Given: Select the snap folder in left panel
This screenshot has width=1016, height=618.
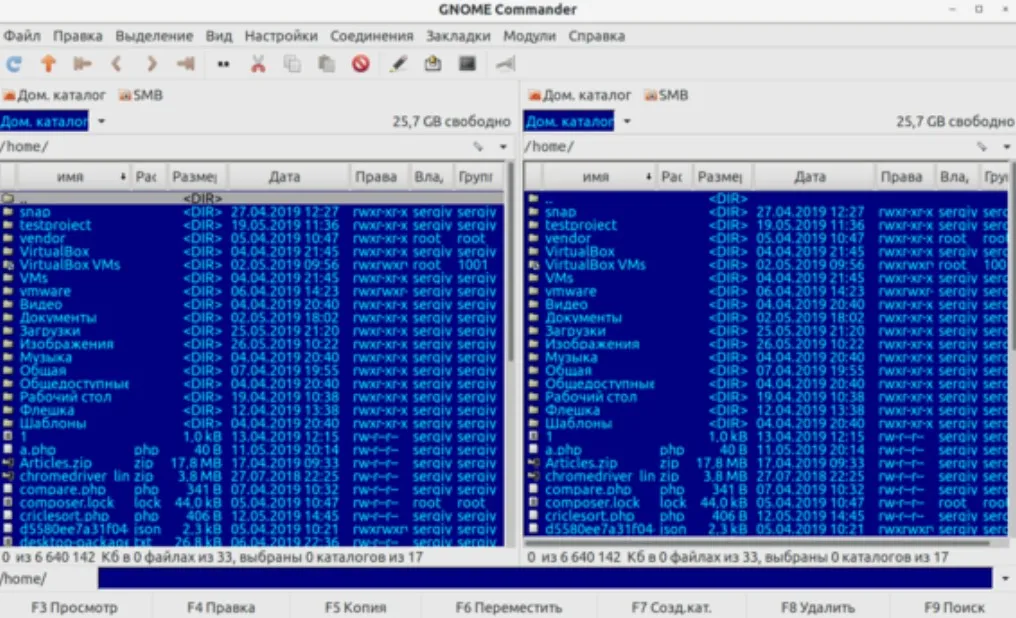Looking at the screenshot, I should point(253,212).
